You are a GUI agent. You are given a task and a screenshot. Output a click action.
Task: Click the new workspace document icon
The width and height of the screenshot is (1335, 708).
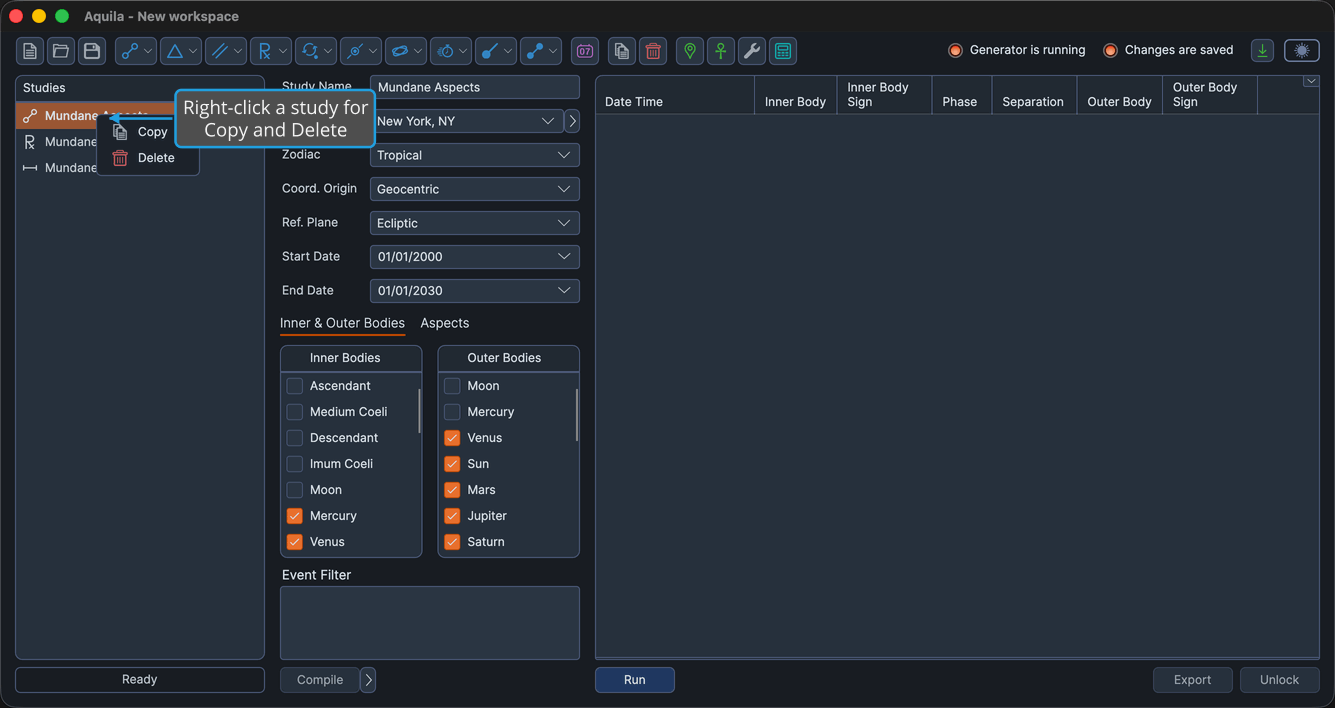pos(30,51)
